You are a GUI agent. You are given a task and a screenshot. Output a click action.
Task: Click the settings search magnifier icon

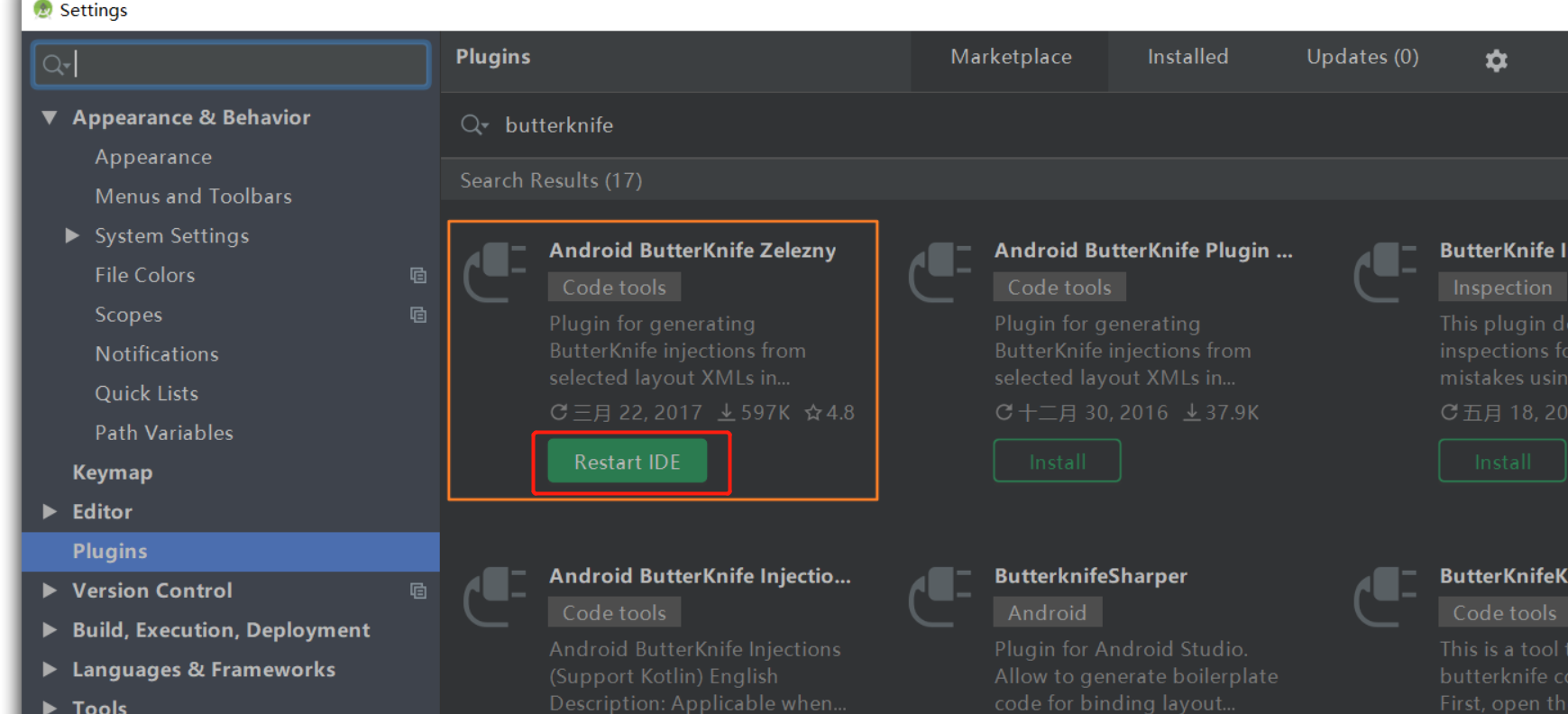[56, 65]
